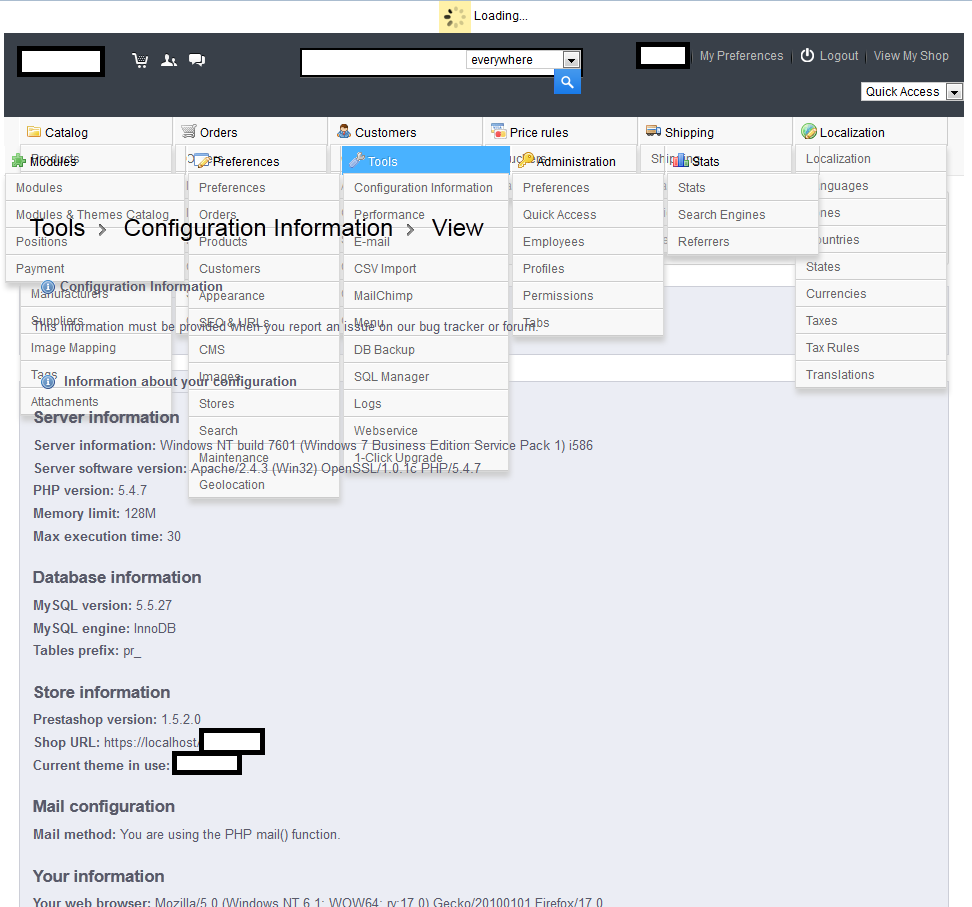972x907 pixels.
Task: Click the Prestashop version 1.5.2.0 value
Action: click(181, 719)
